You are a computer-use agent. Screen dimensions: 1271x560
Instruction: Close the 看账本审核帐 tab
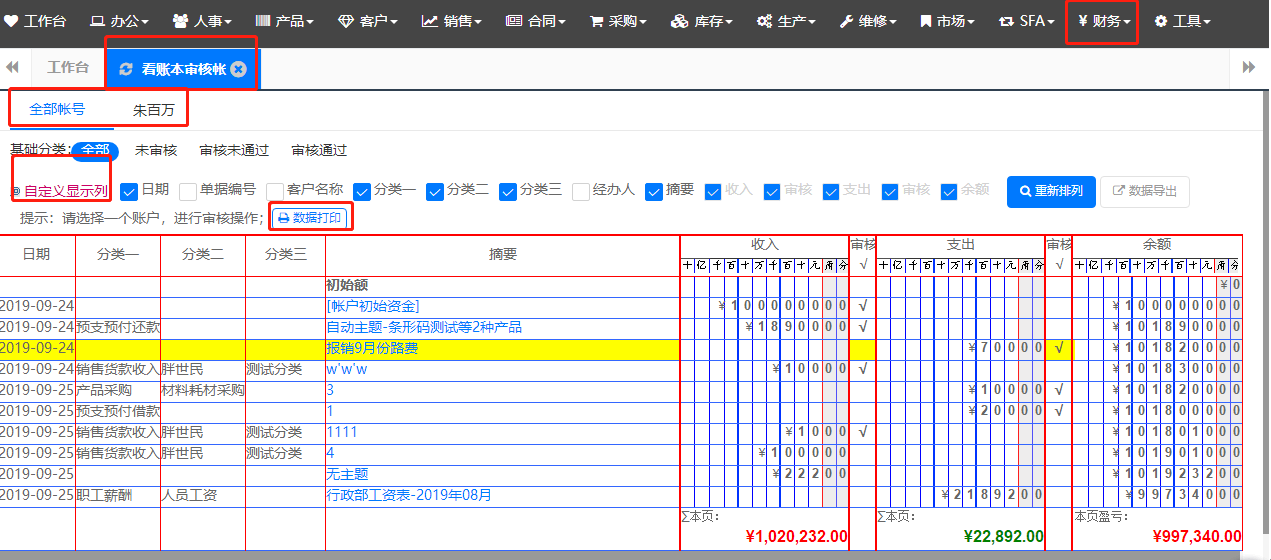(238, 69)
